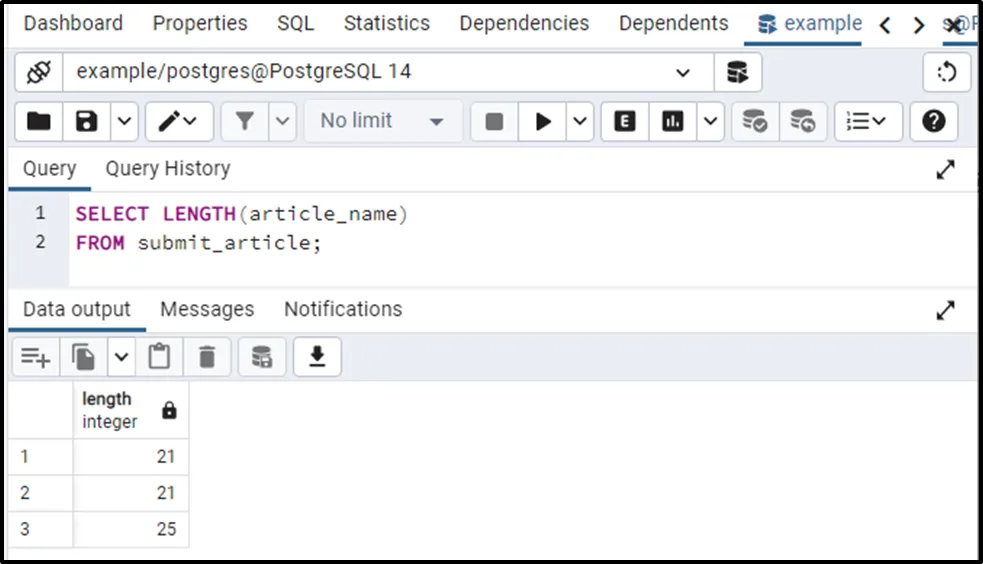
Task: Expand the connection selector example/postgres@PostgreSQL 14
Action: (x=683, y=72)
